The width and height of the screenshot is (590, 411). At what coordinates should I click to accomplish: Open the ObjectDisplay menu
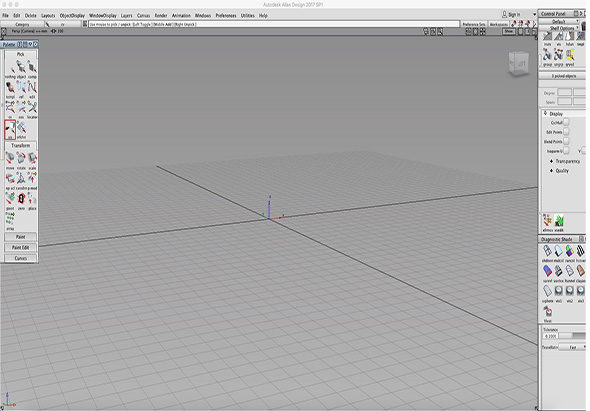click(72, 15)
